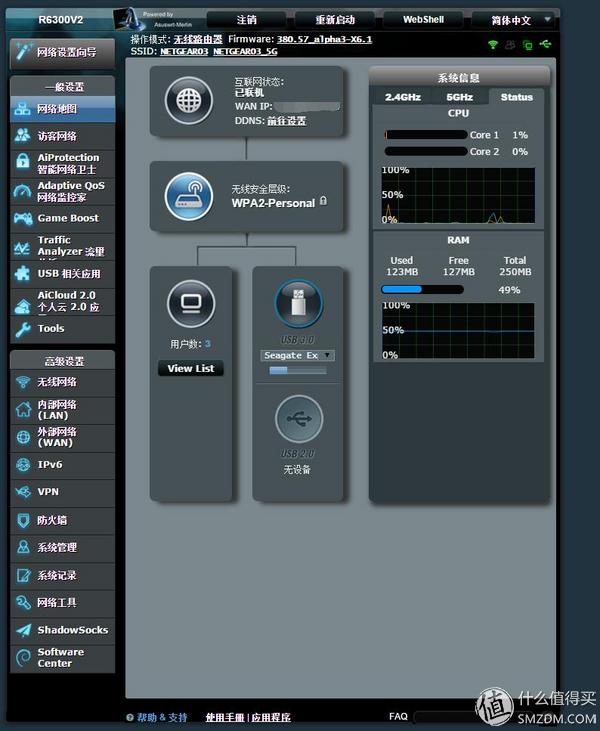The image size is (600, 731).
Task: Click the green Wi-Fi status icon
Action: point(493,44)
